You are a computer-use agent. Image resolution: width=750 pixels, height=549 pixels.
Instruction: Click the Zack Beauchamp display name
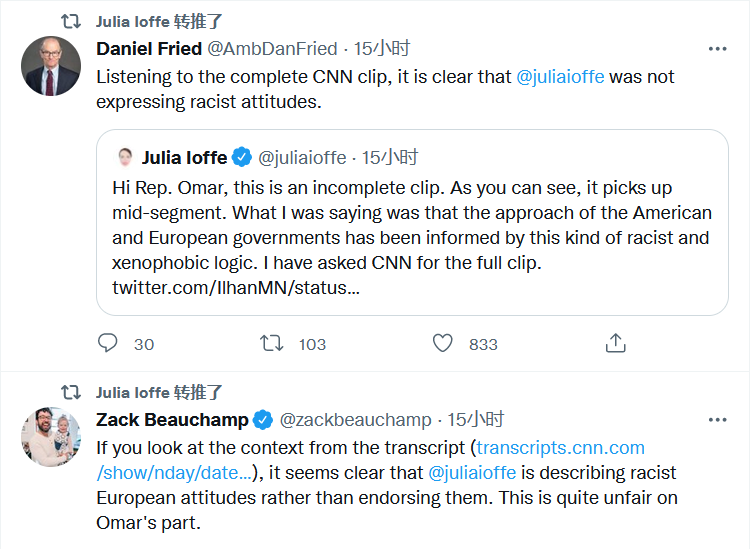click(172, 420)
